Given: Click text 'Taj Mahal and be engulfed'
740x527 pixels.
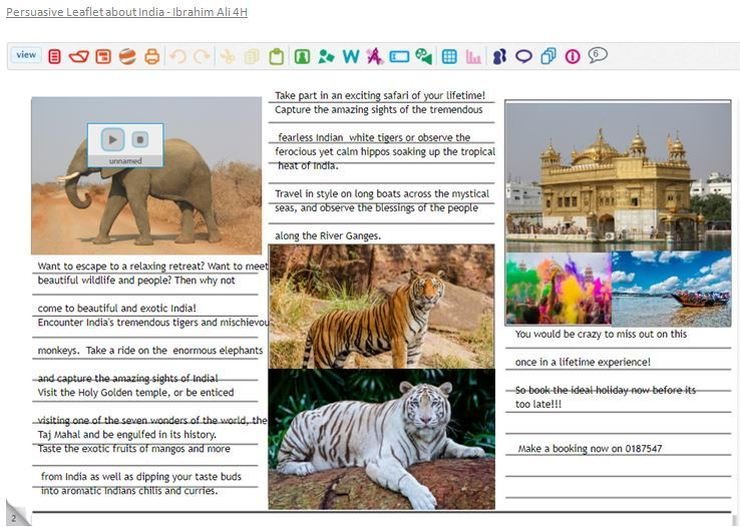Looking at the screenshot, I should tap(97, 434).
